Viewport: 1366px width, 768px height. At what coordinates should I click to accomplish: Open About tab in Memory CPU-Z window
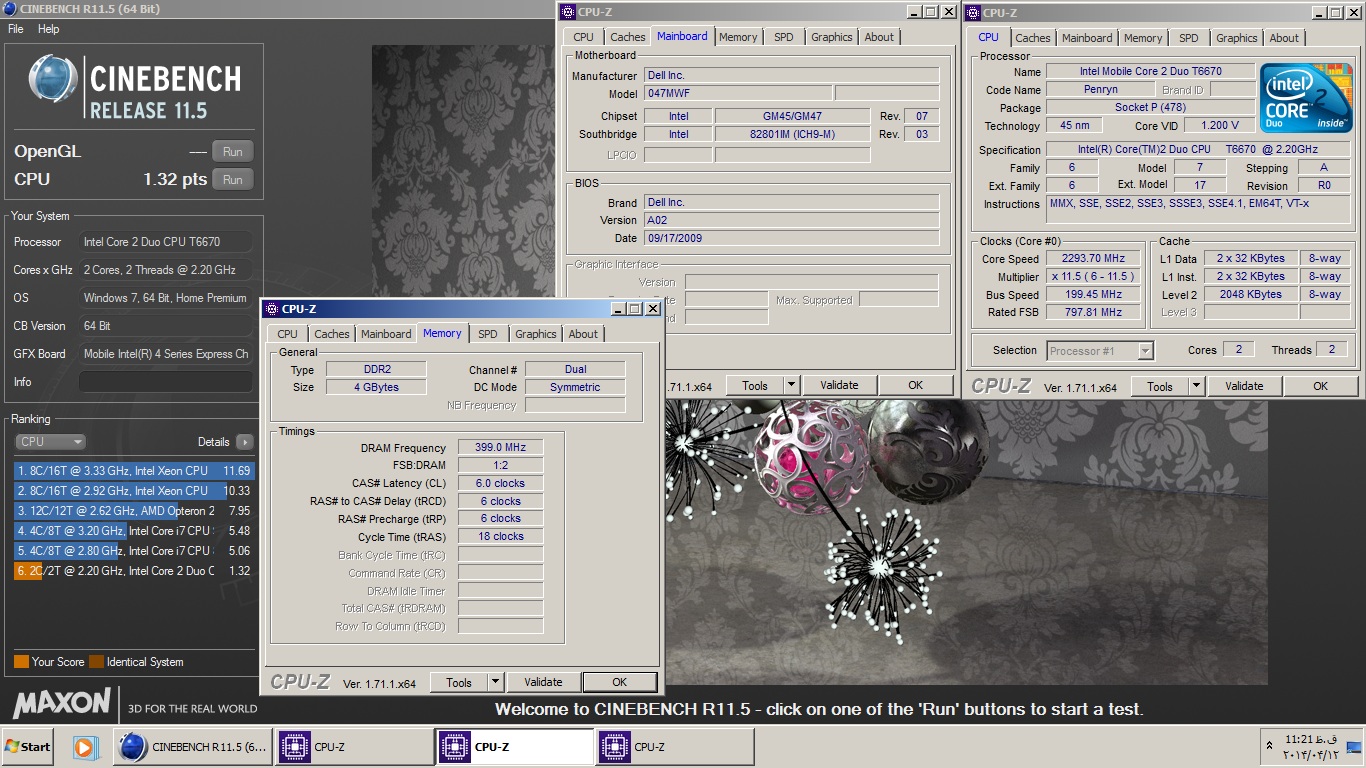pyautogui.click(x=583, y=334)
